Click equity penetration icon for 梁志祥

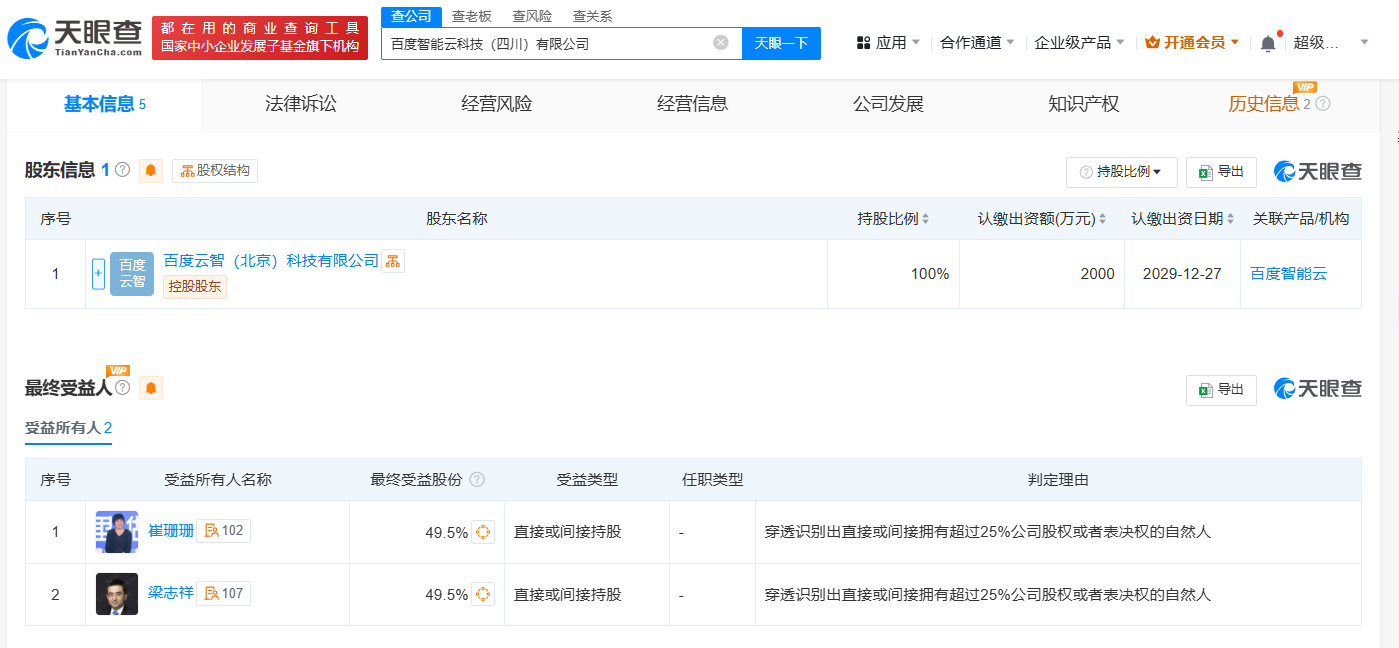483,594
